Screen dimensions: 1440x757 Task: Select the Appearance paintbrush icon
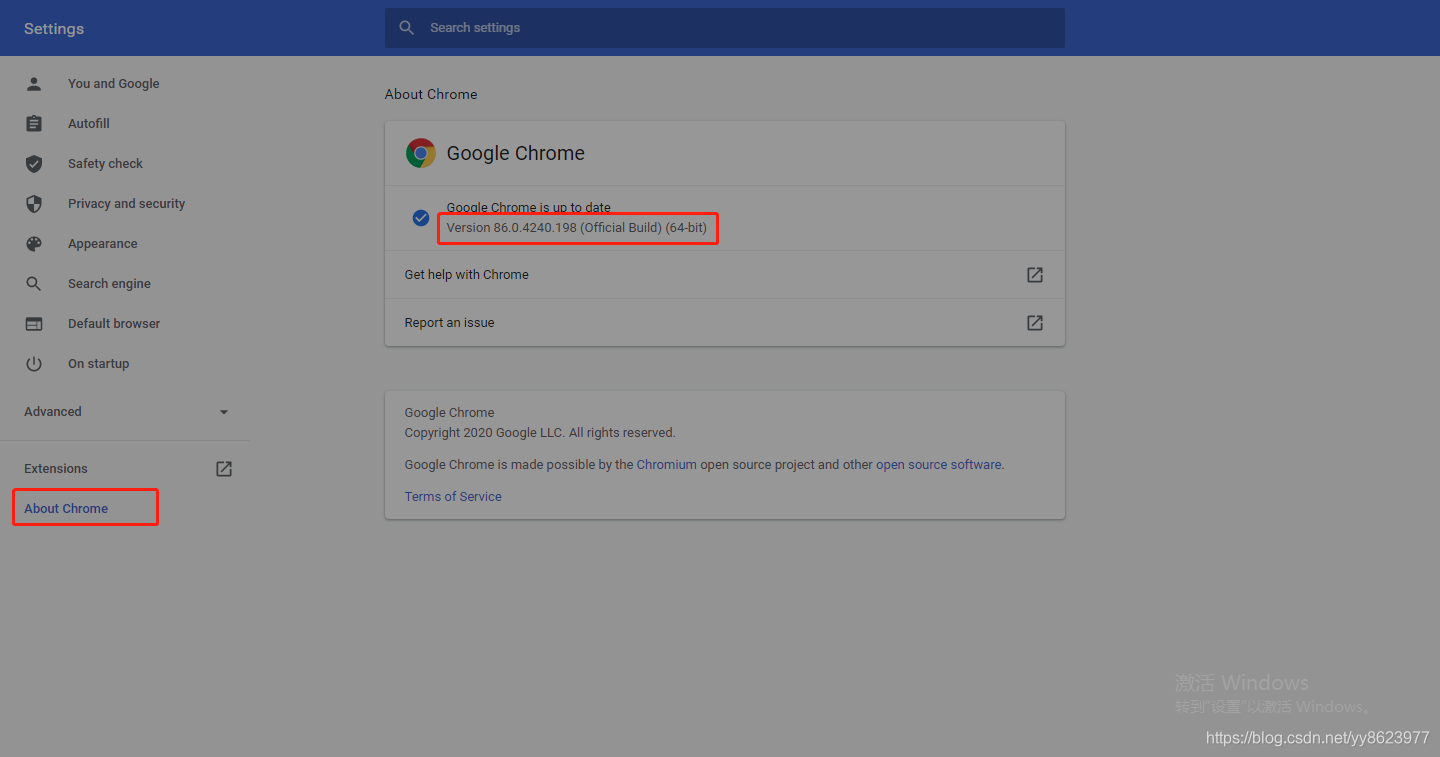[x=34, y=243]
